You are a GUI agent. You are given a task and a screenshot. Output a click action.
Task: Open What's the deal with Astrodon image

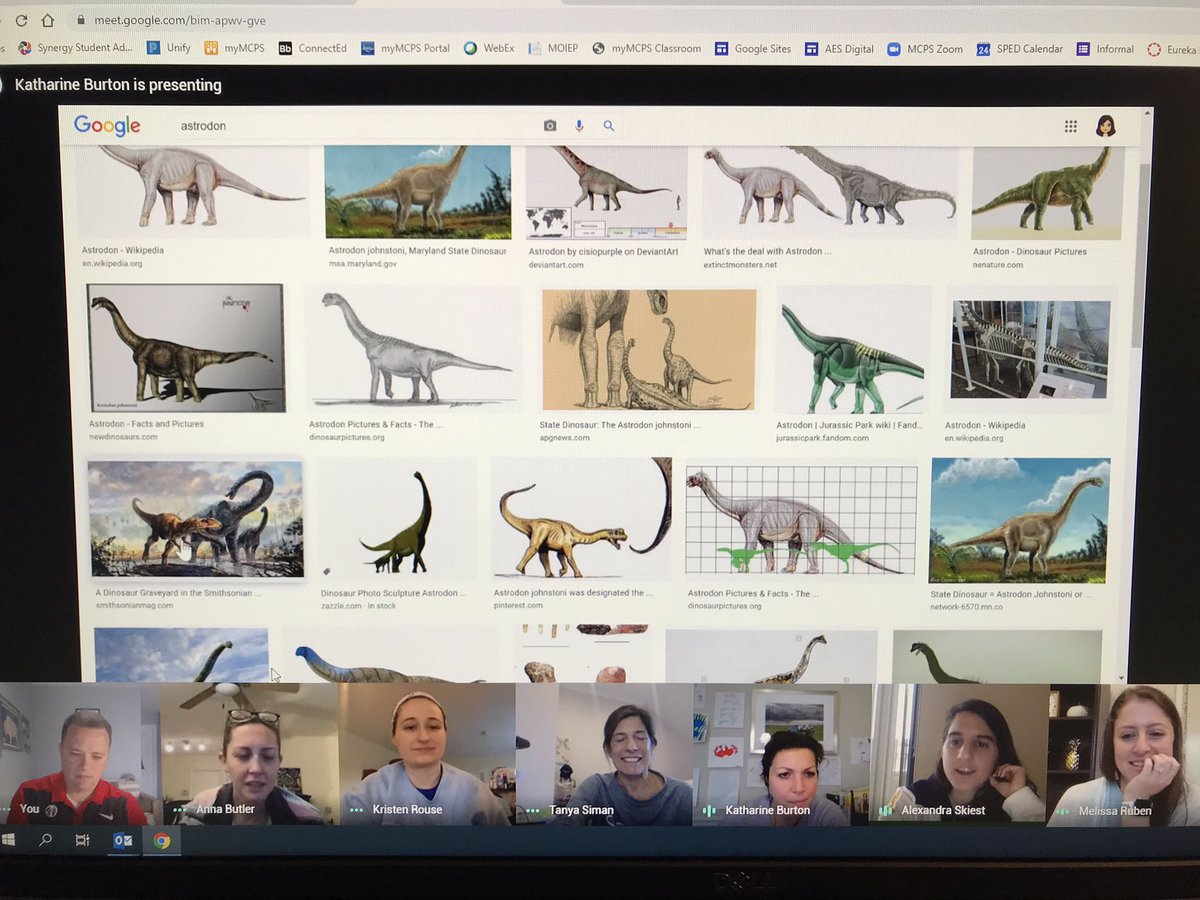click(829, 192)
